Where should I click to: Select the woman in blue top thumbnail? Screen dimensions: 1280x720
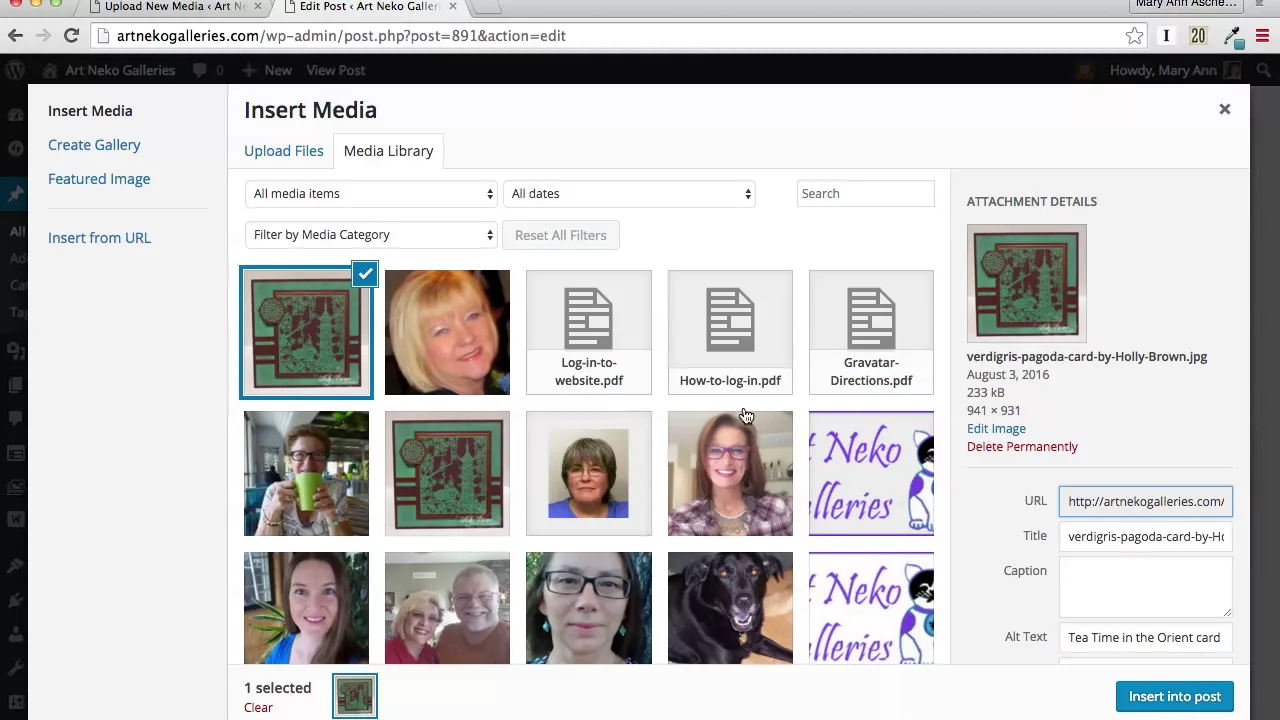click(x=306, y=608)
